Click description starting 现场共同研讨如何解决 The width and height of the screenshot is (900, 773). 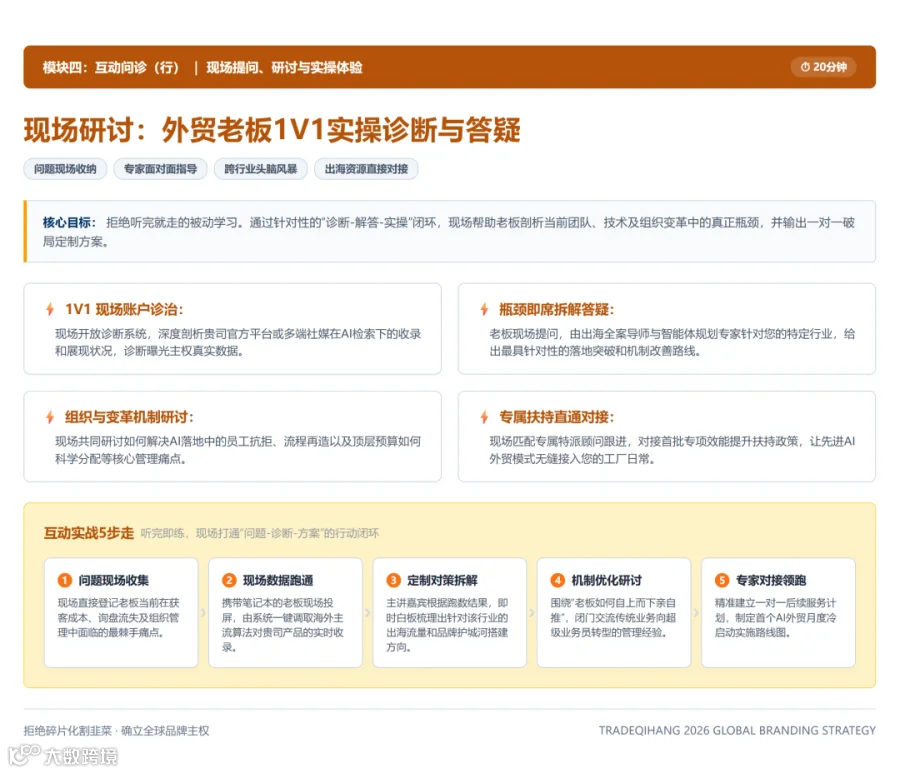[x=238, y=450]
